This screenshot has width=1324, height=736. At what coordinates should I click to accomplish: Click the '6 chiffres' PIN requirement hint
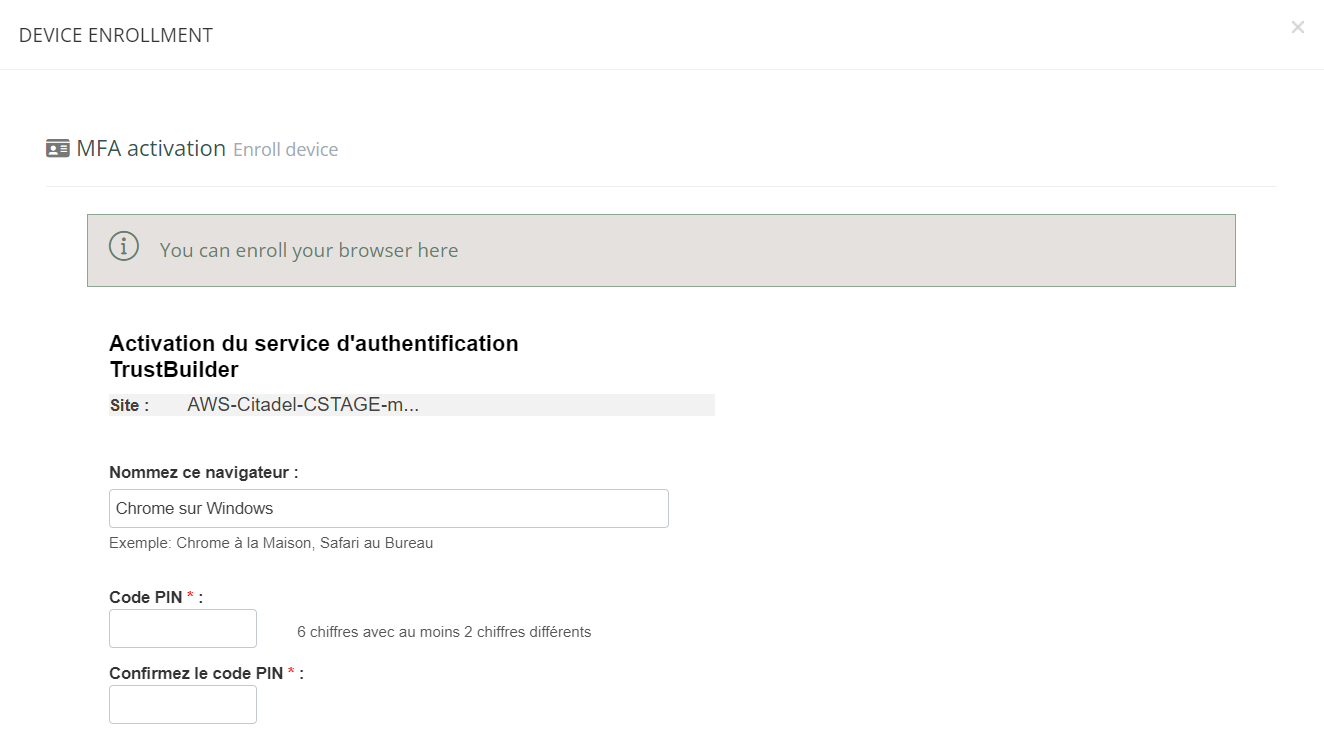(444, 632)
